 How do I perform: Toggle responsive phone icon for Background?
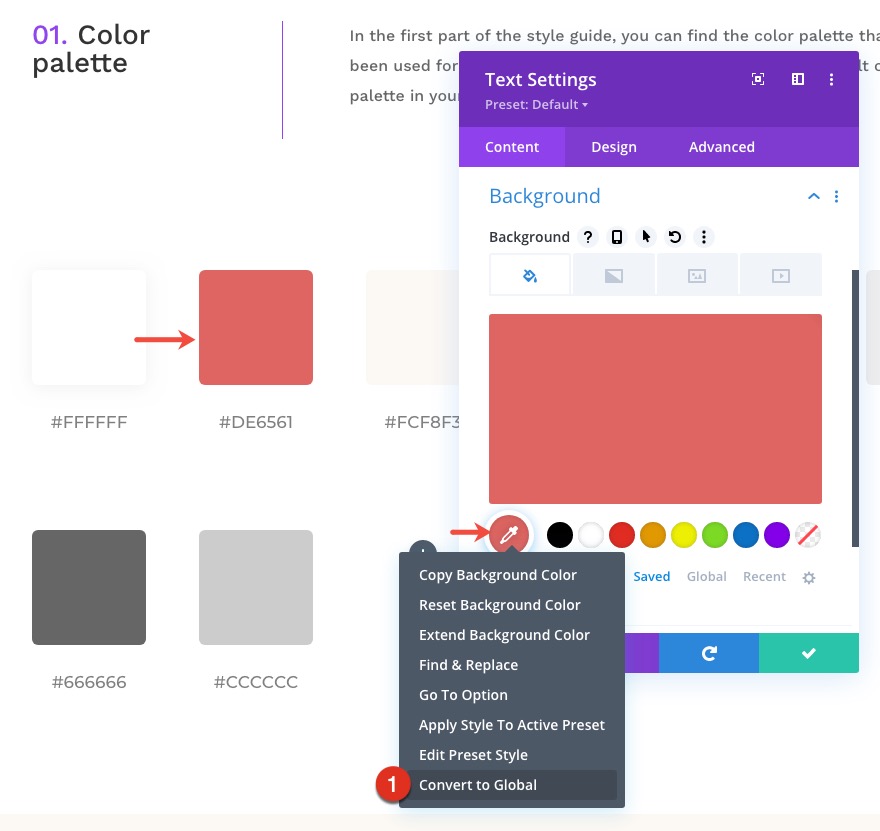tap(617, 237)
